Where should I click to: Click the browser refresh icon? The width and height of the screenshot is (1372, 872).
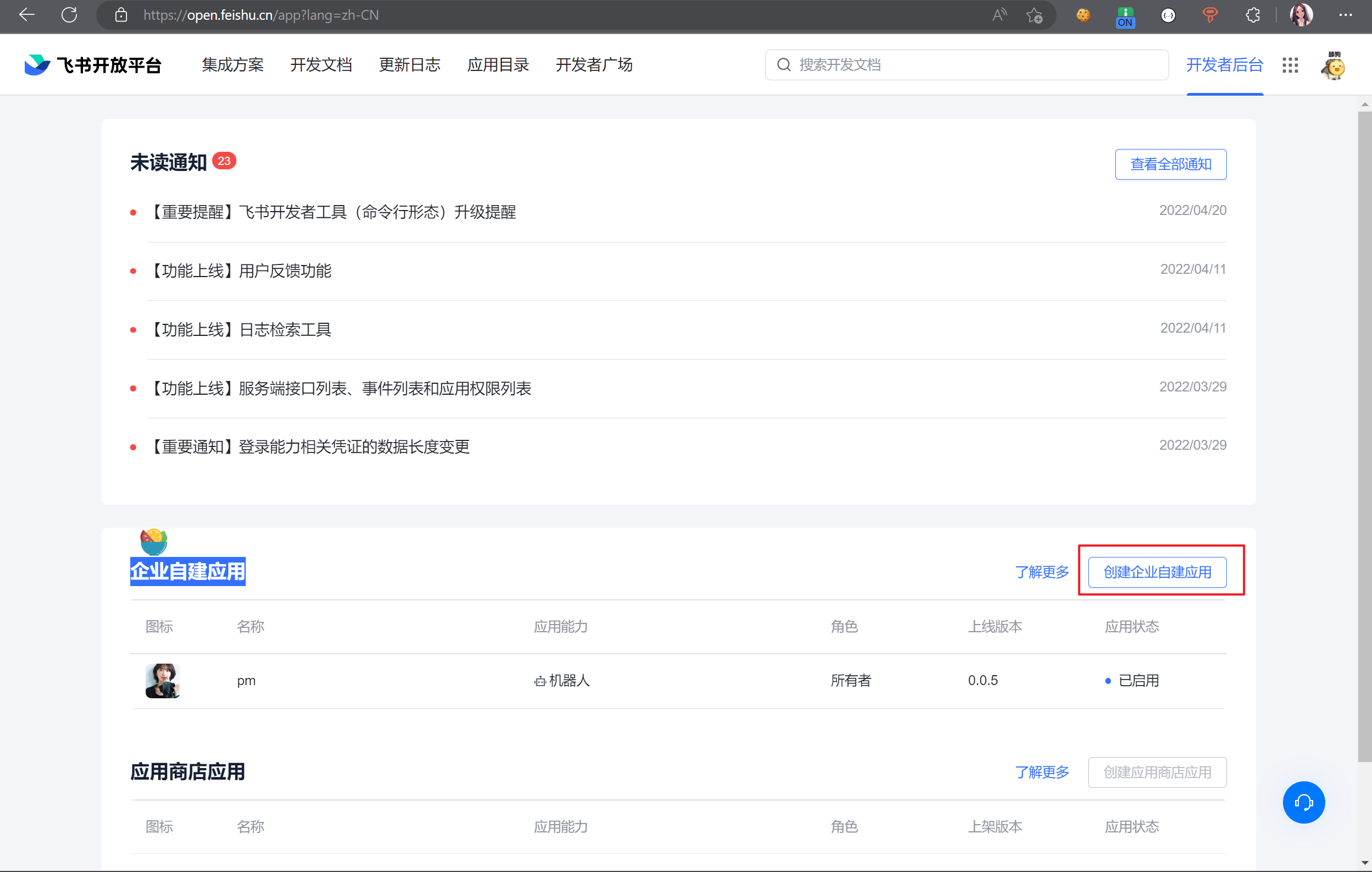pos(69,15)
